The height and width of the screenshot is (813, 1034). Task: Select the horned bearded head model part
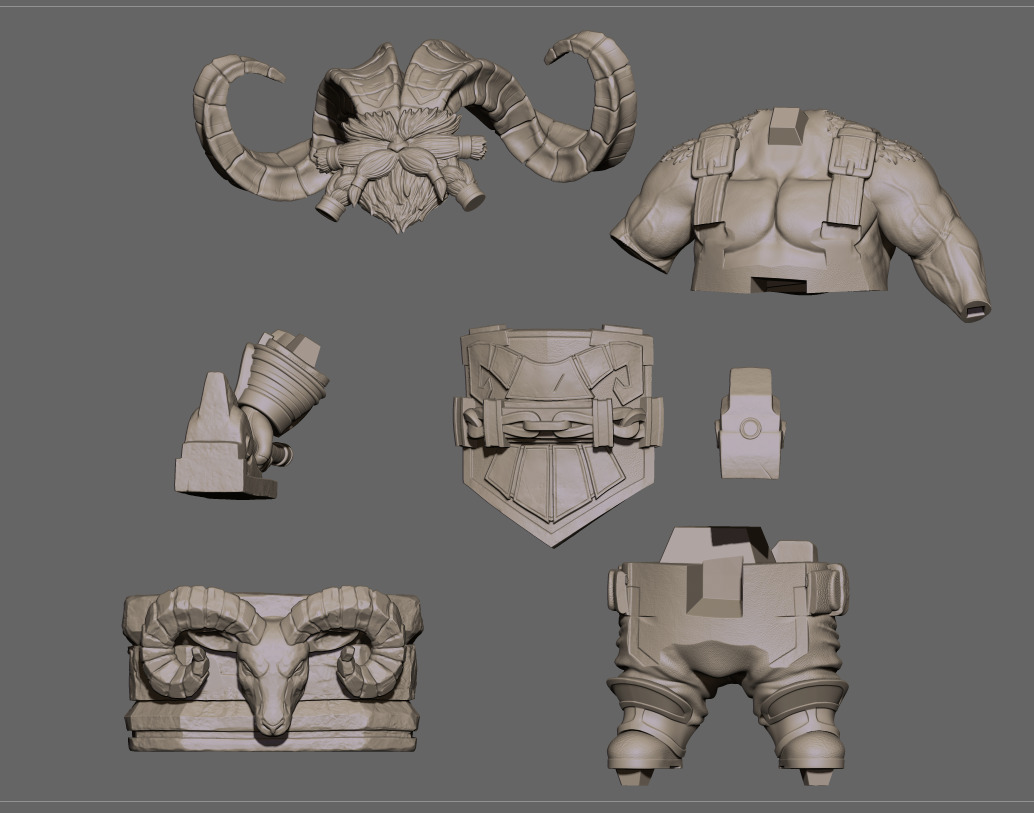tap(414, 132)
